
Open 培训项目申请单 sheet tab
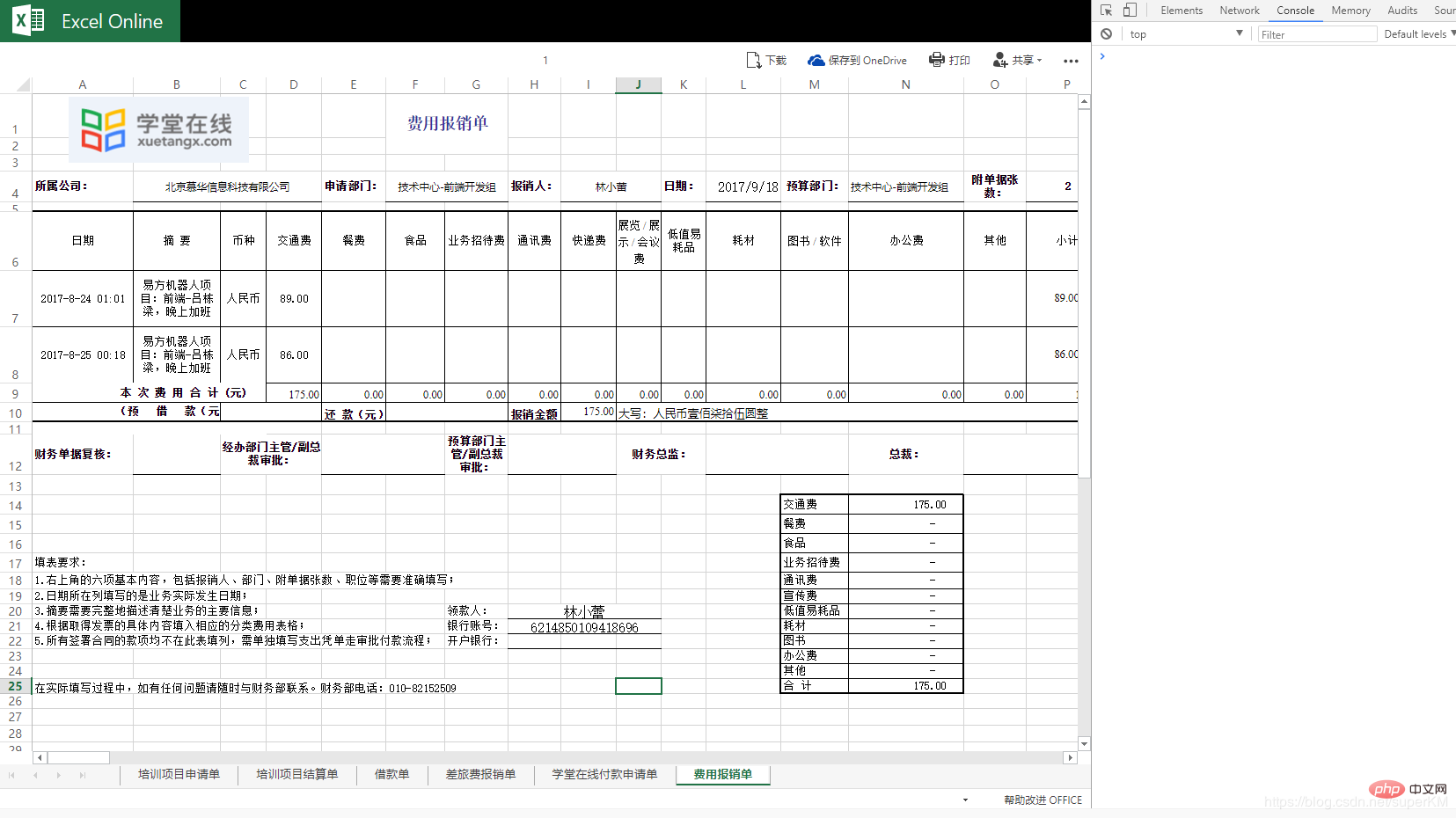click(179, 774)
